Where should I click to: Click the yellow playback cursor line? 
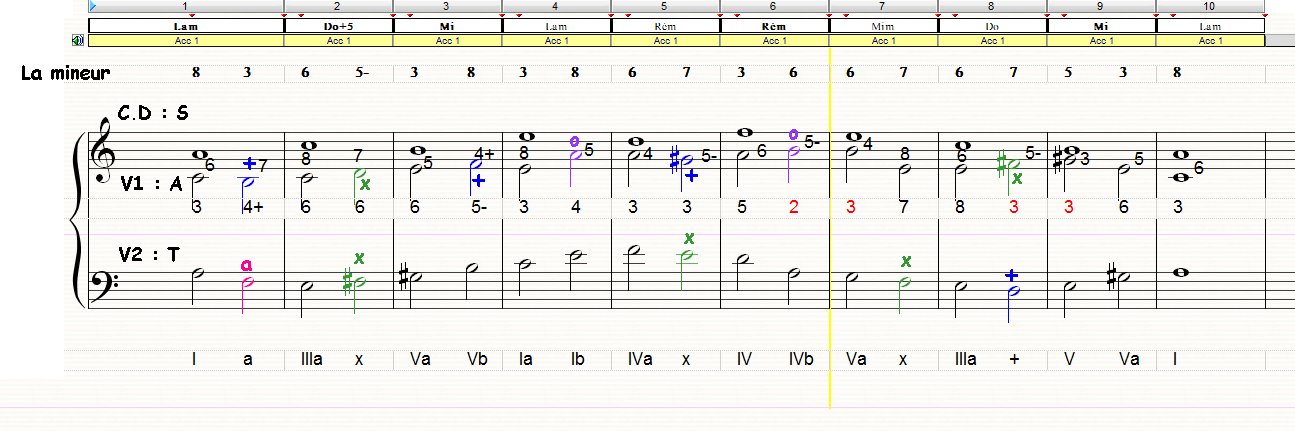coord(830,230)
